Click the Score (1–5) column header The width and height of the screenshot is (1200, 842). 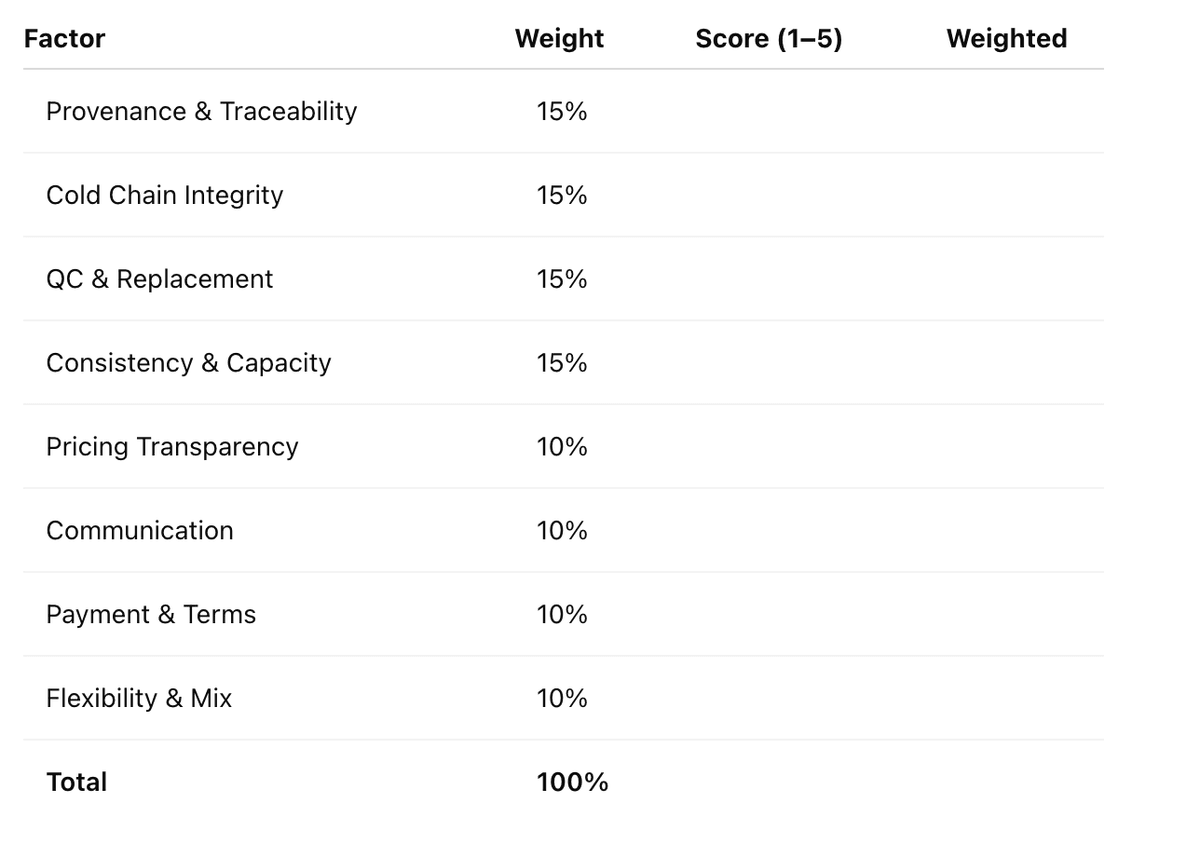pyautogui.click(x=768, y=39)
